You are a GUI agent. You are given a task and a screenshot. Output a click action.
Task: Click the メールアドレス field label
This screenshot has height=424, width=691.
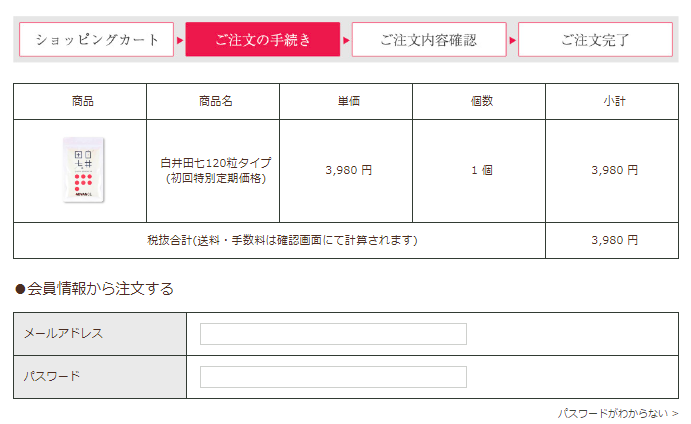(63, 334)
